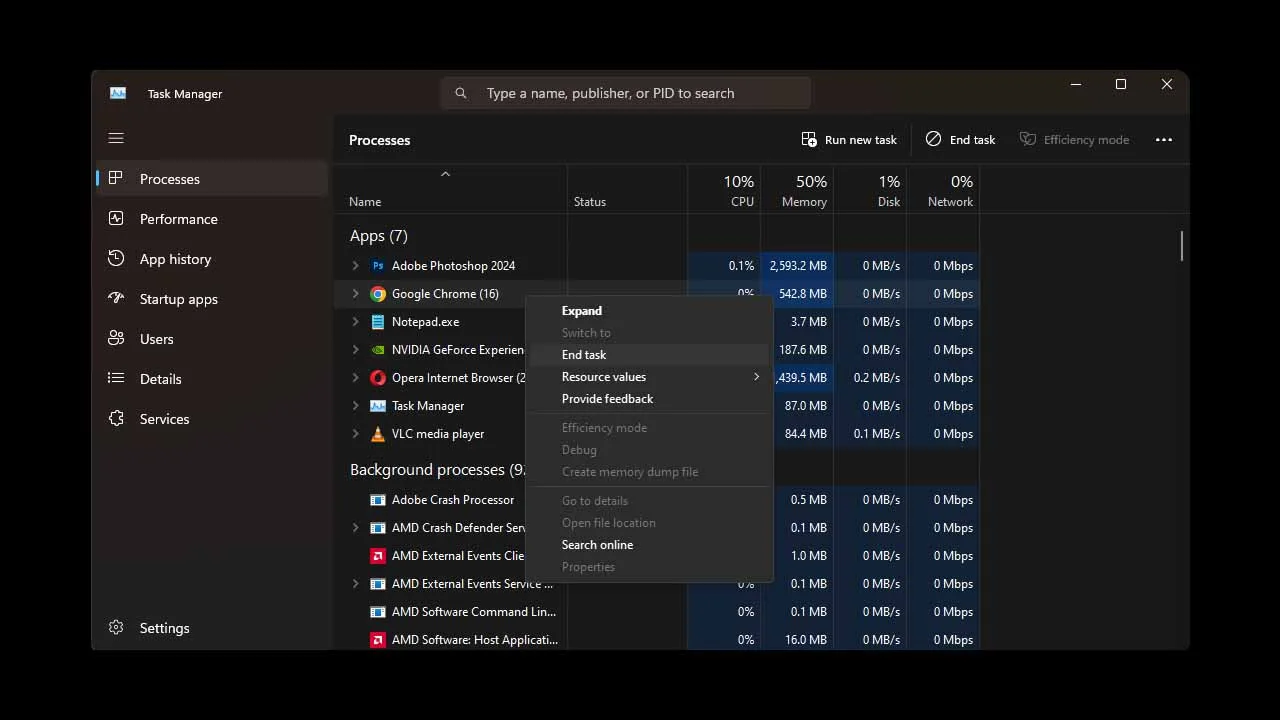This screenshot has width=1280, height=720.
Task: Expand the Adobe Photoshop 2024 process group
Action: click(355, 266)
